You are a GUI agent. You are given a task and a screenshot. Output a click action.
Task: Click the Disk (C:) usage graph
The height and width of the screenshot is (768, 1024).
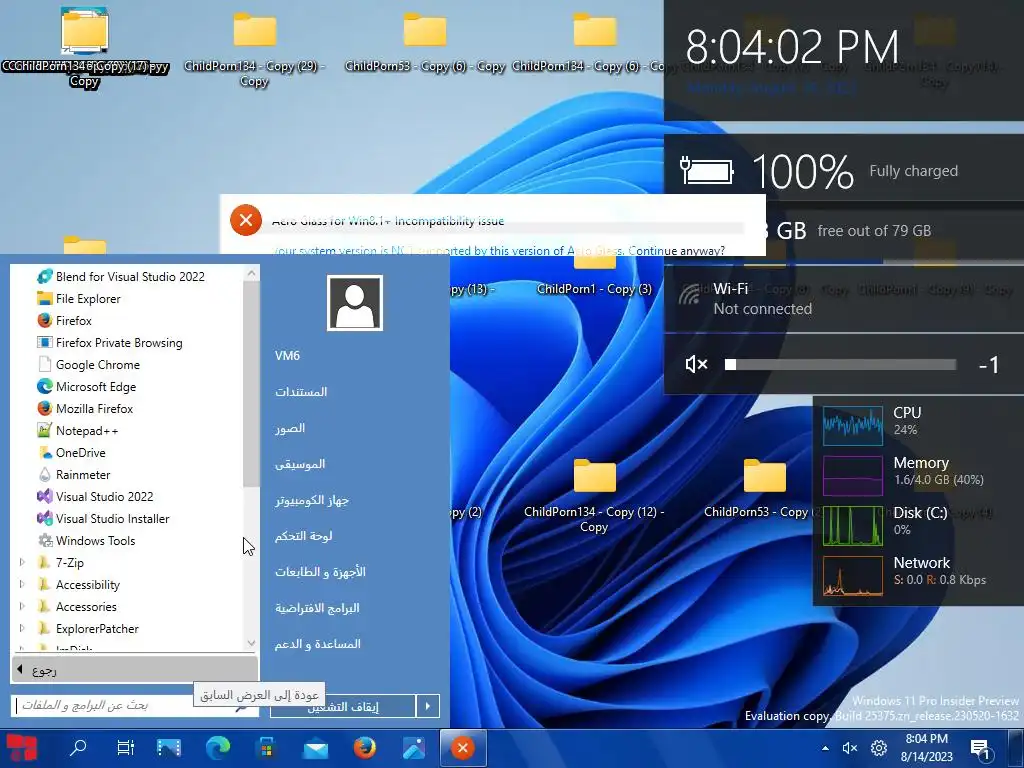(852, 526)
